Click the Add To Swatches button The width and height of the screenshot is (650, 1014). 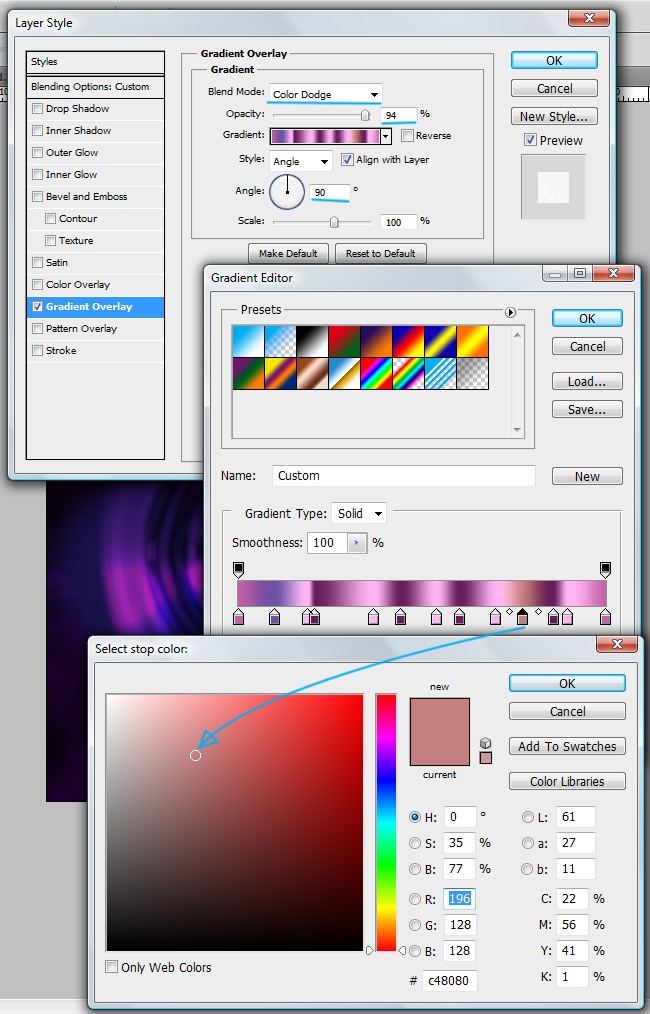point(567,747)
